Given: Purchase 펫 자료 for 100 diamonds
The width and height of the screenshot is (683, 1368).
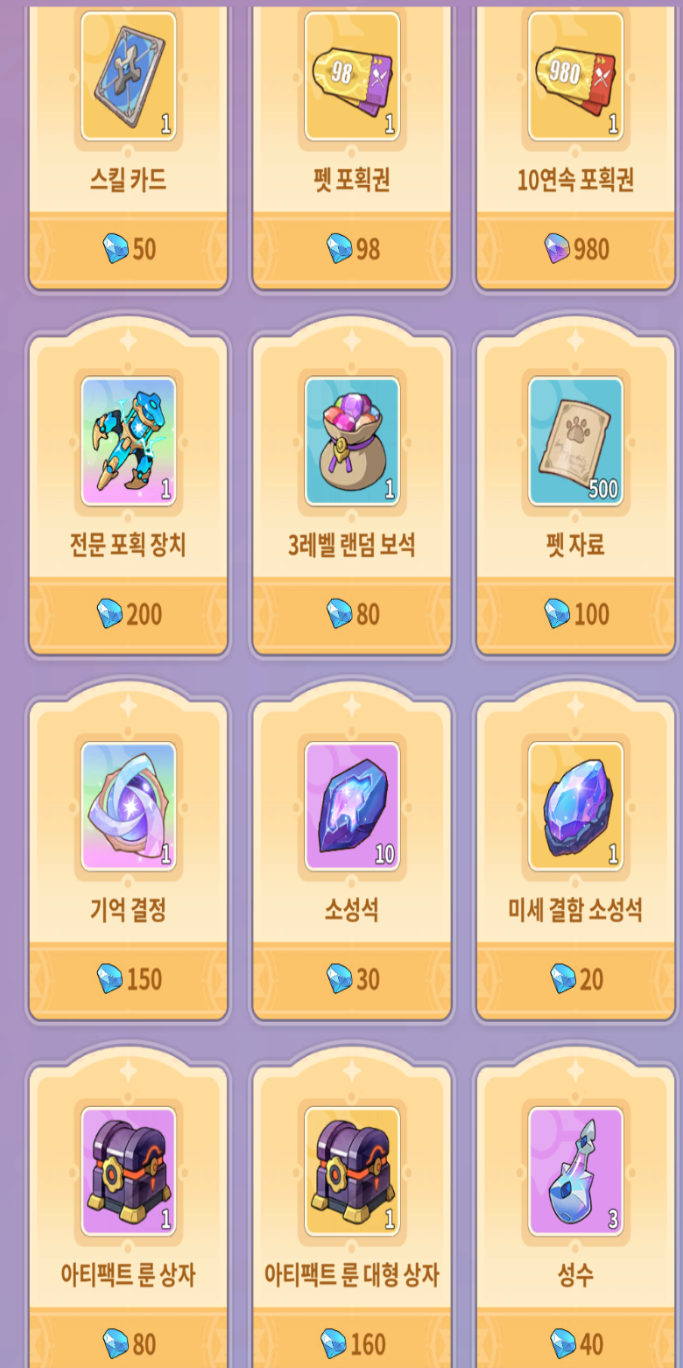Looking at the screenshot, I should [575, 614].
